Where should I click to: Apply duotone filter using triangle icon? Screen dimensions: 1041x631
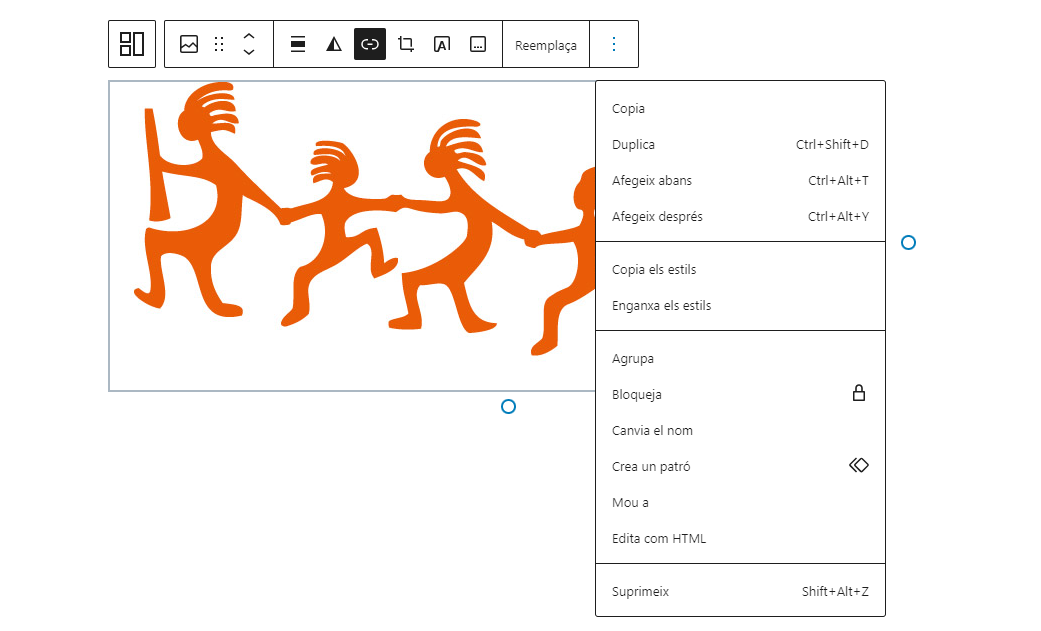(334, 44)
